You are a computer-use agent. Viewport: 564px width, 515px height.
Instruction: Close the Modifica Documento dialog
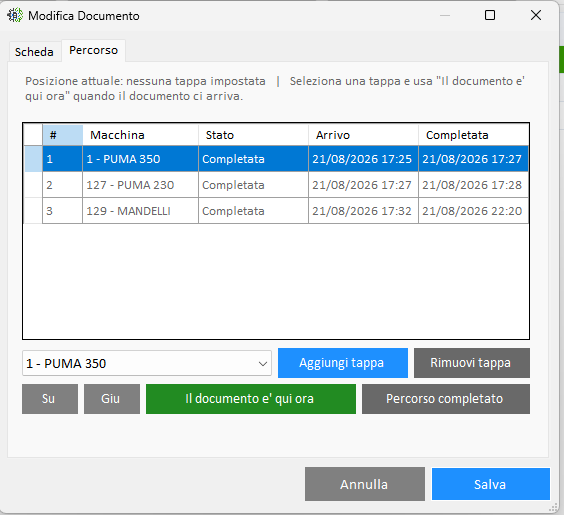(536, 15)
